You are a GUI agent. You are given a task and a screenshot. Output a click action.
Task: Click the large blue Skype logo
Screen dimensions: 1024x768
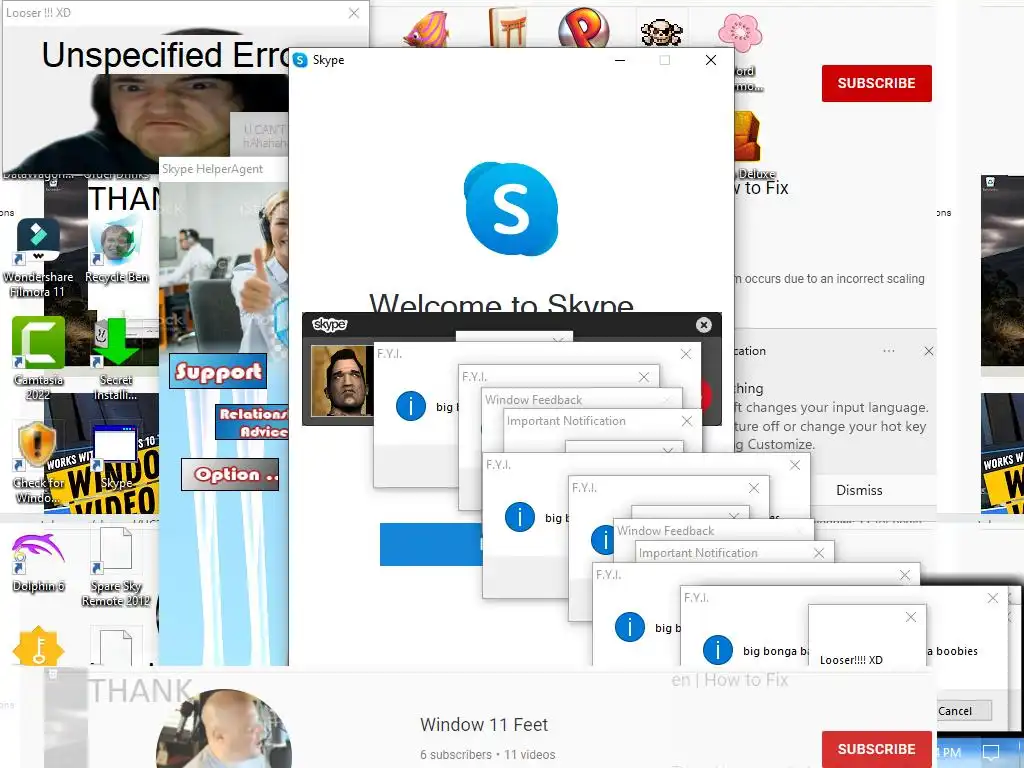click(x=511, y=208)
